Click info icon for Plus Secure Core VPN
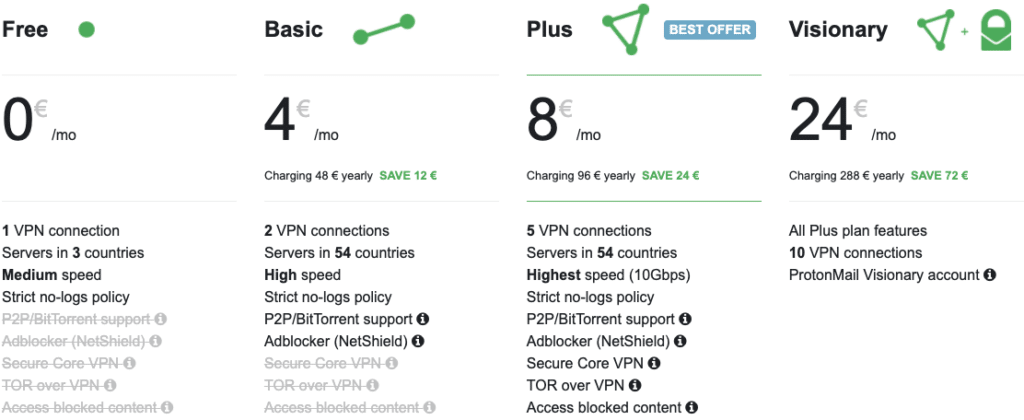 pos(653,363)
